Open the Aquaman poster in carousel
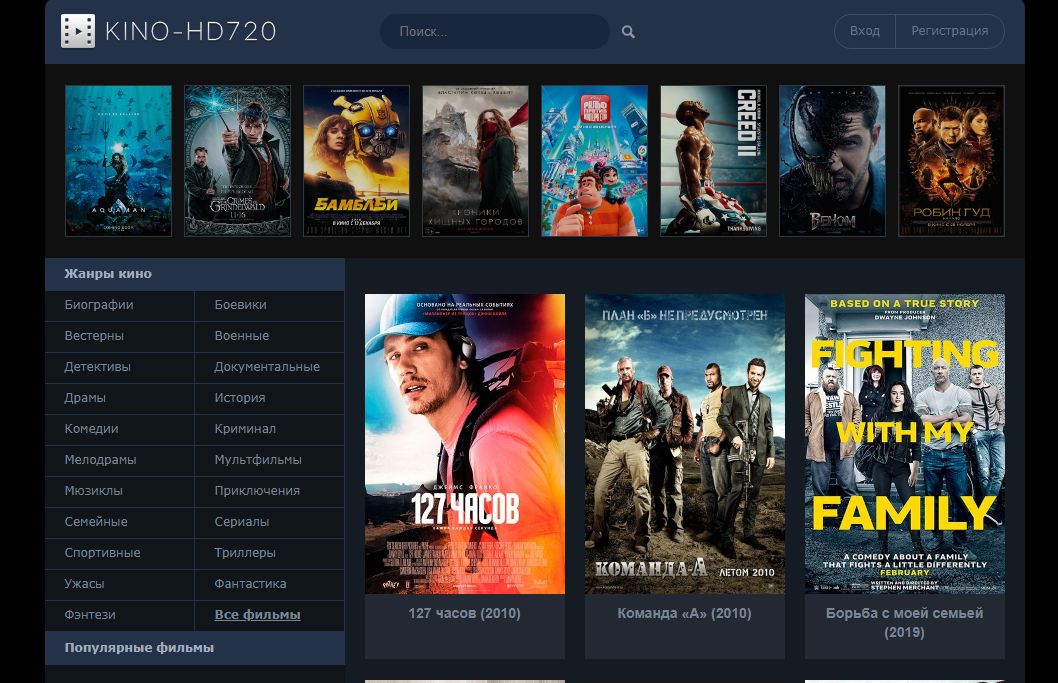The image size is (1058, 683). point(118,161)
